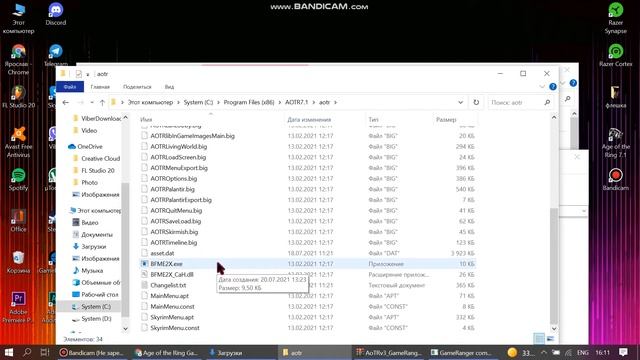Image resolution: width=640 pixels, height=360 pixels.
Task: Open Razer Cortex desktop icon
Action: point(616,56)
